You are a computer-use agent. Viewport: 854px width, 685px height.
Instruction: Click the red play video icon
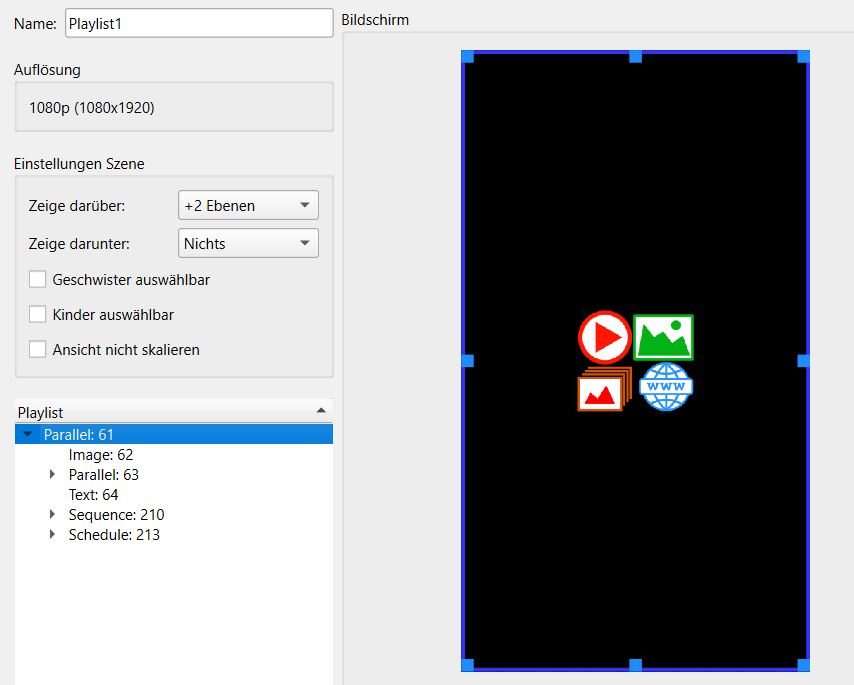[605, 337]
